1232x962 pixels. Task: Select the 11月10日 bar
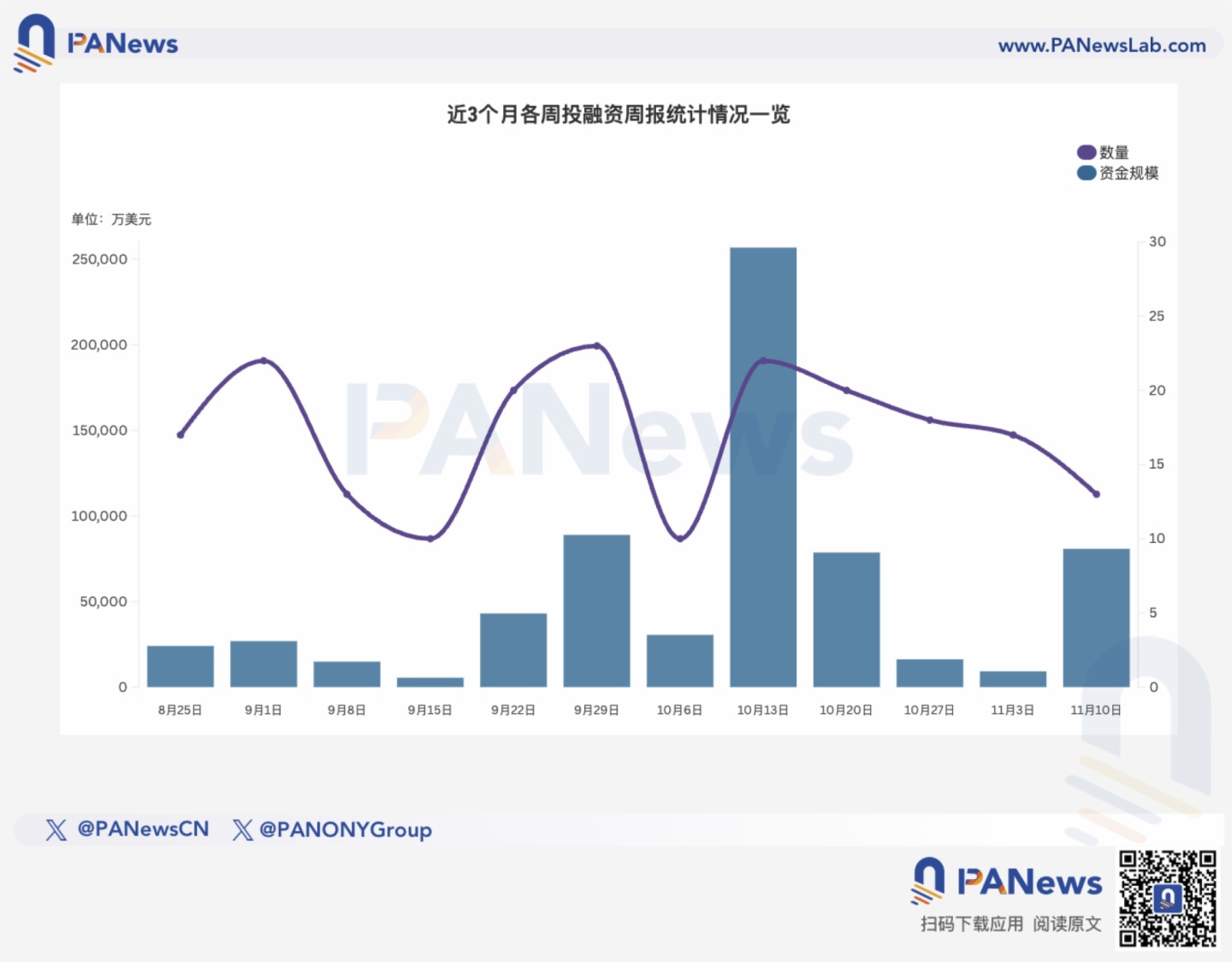1096,617
